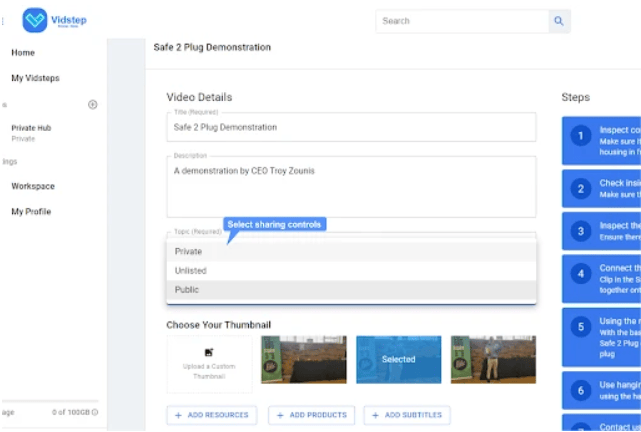Select step 6 number circle
This screenshot has width=641, height=432.
(x=580, y=390)
